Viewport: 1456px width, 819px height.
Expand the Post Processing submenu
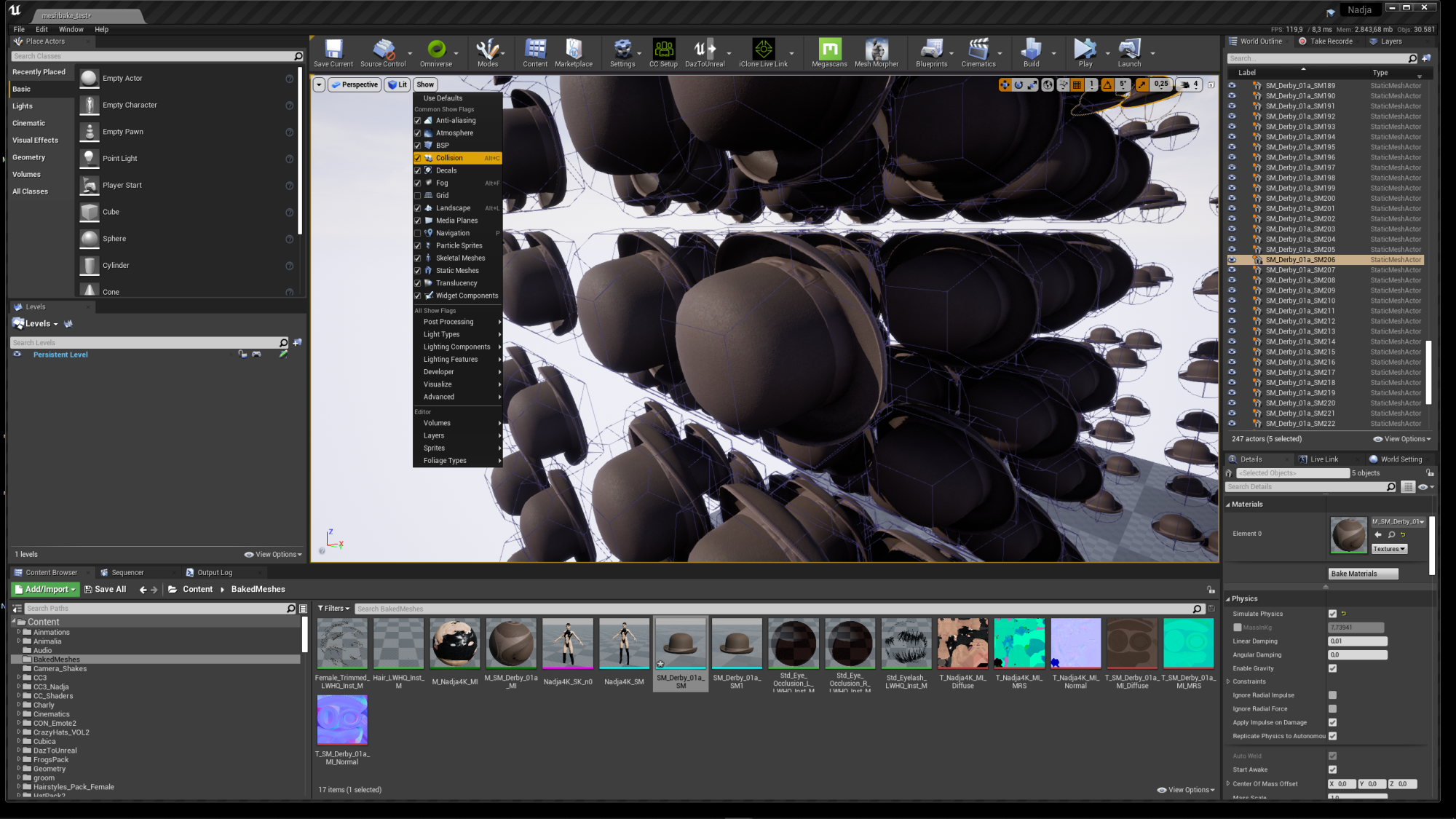coord(458,322)
